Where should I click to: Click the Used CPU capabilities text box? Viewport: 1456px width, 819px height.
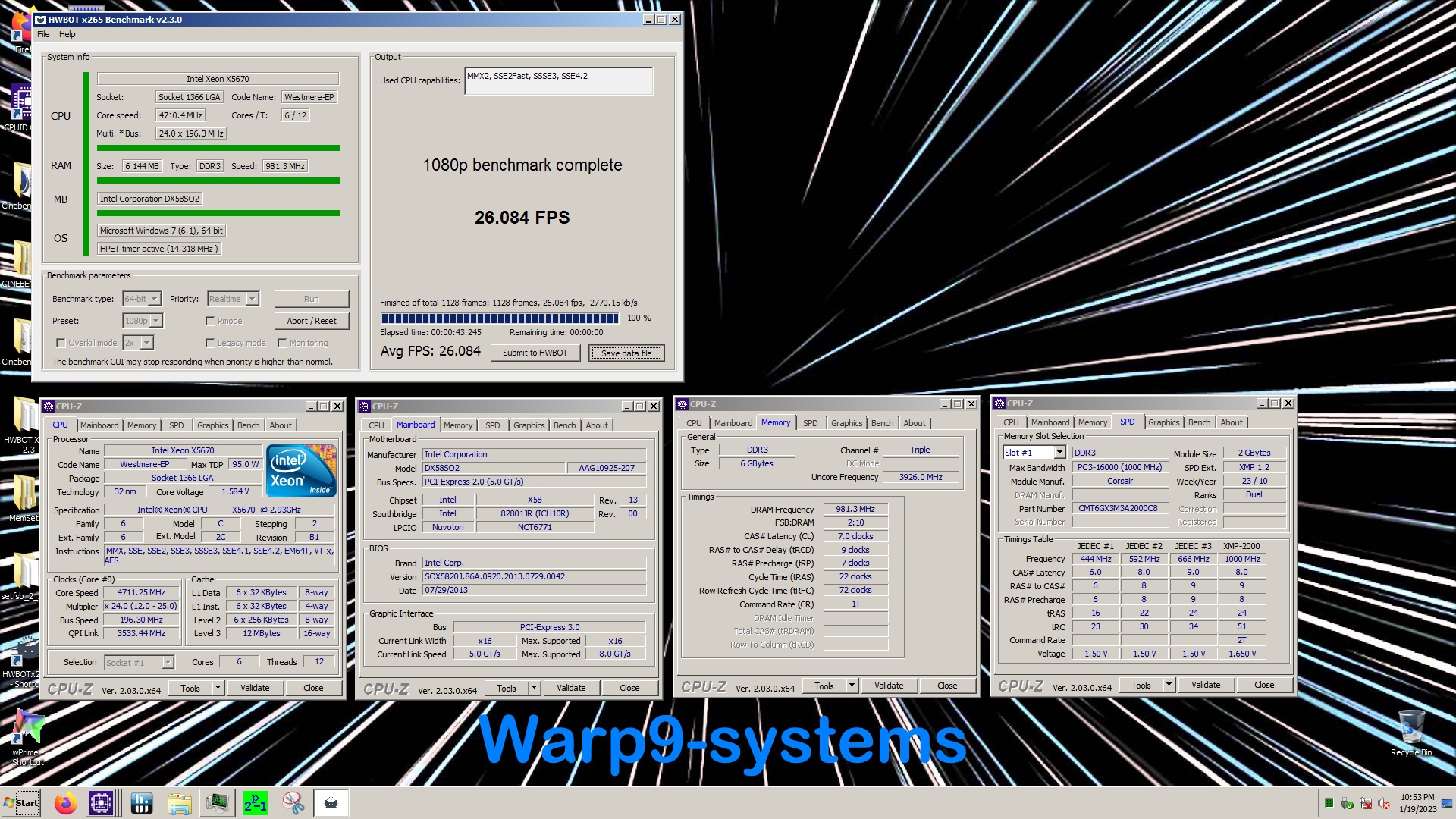(558, 81)
